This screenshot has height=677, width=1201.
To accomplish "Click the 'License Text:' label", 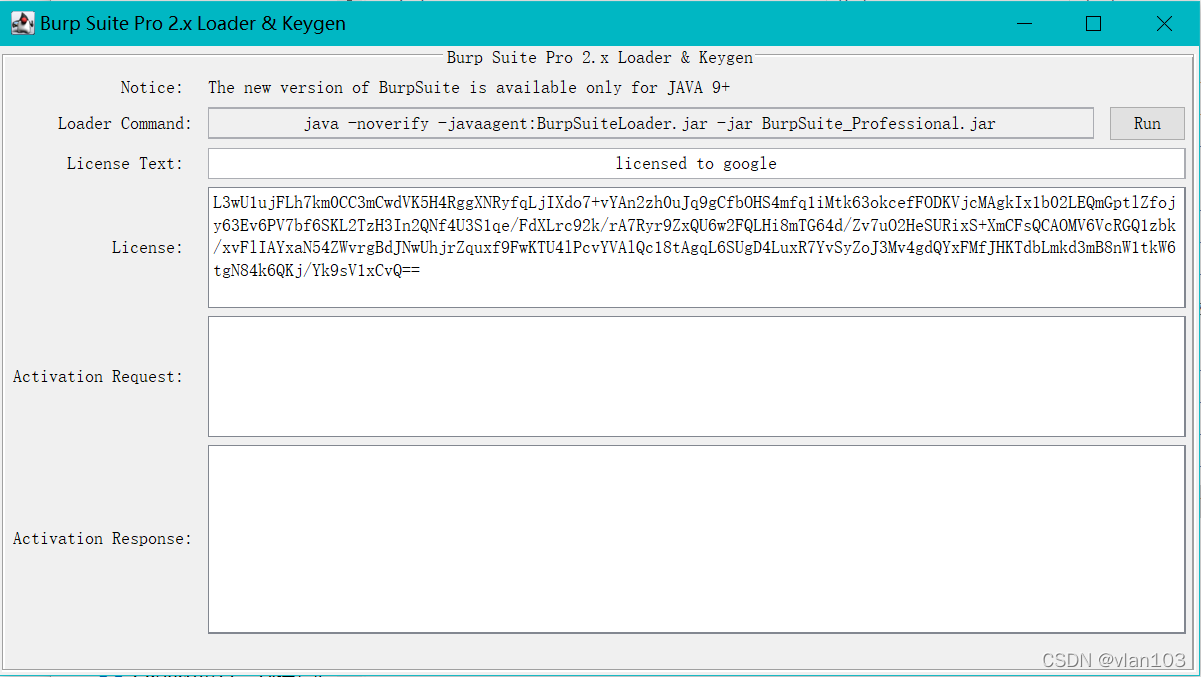I will pyautogui.click(x=125, y=164).
